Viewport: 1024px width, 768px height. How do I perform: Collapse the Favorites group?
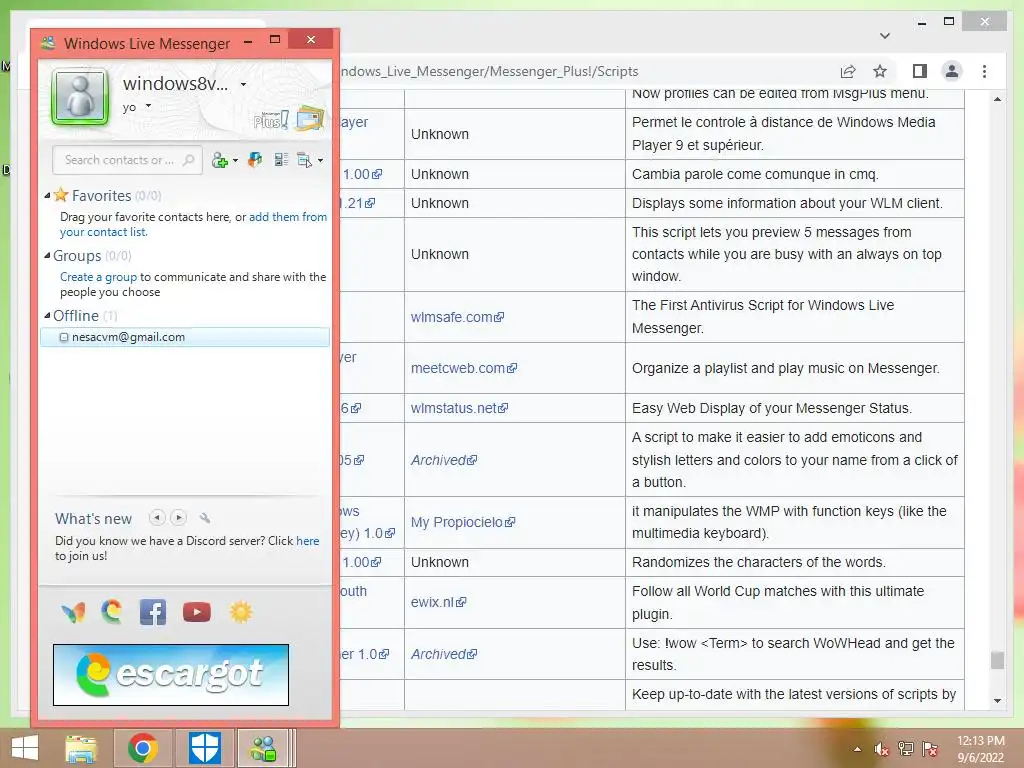pyautogui.click(x=47, y=195)
